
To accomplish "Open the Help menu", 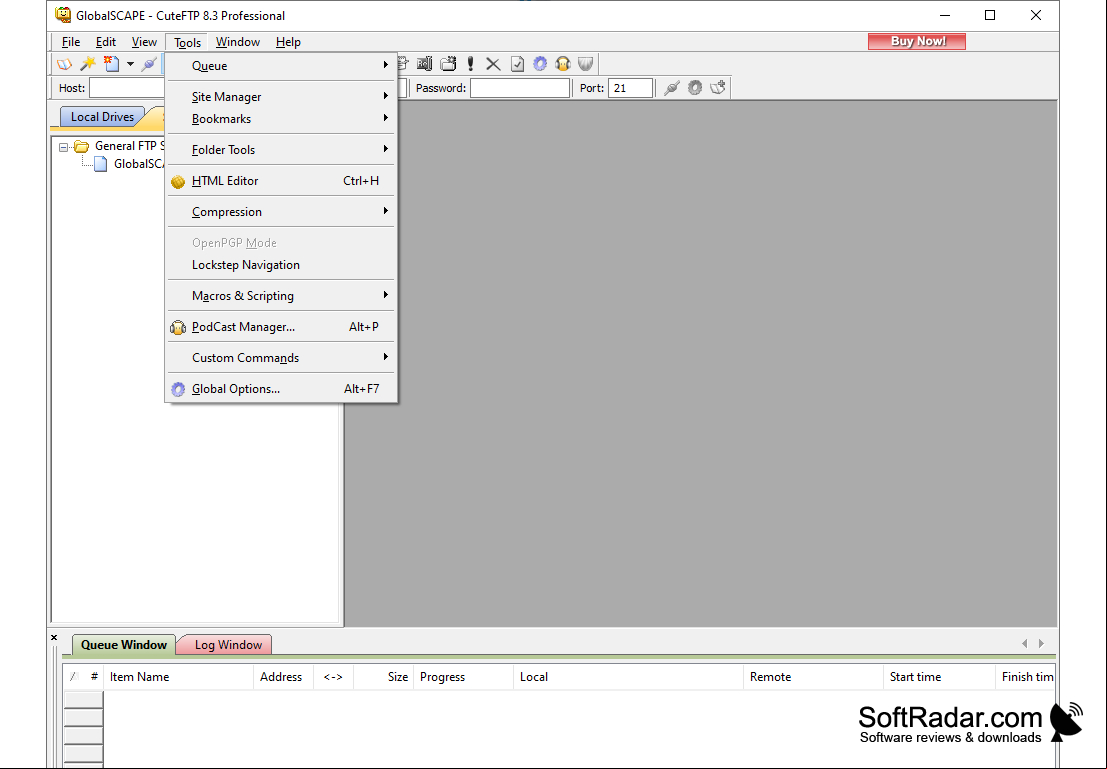I will click(288, 42).
